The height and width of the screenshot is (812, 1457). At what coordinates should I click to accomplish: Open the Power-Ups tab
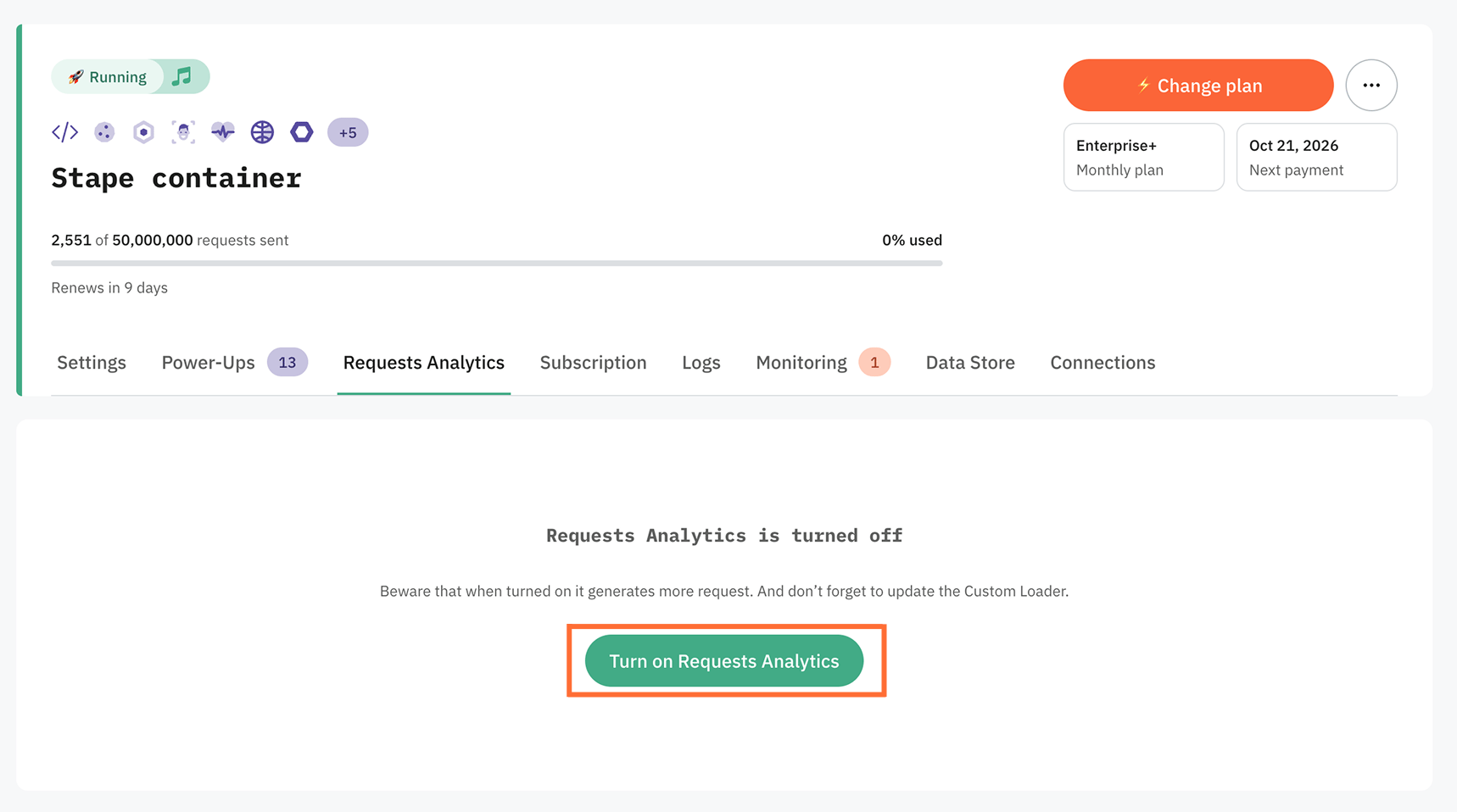pyautogui.click(x=208, y=363)
